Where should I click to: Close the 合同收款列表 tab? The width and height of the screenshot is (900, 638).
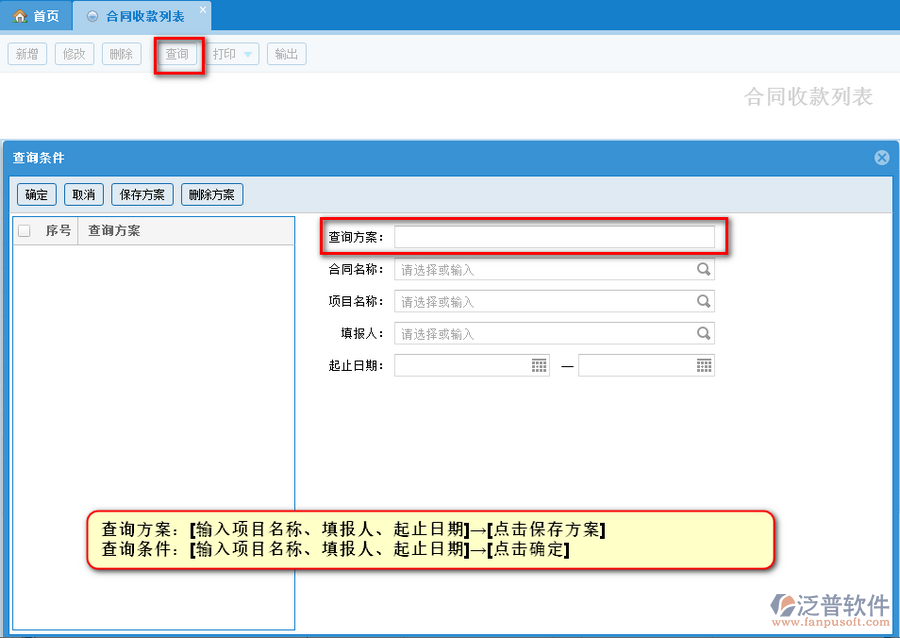(x=202, y=10)
